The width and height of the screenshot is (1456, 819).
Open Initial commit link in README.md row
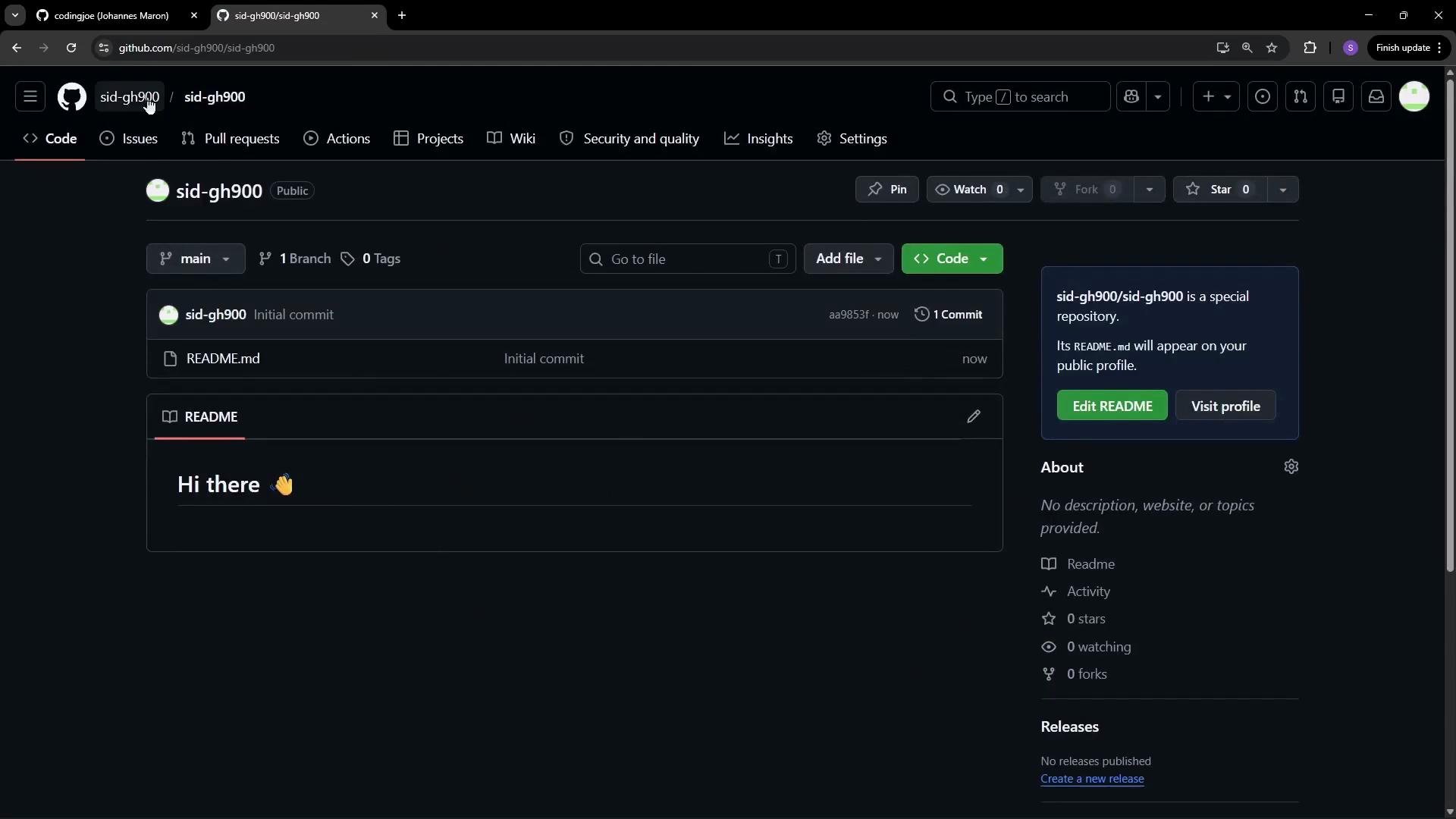[544, 359]
